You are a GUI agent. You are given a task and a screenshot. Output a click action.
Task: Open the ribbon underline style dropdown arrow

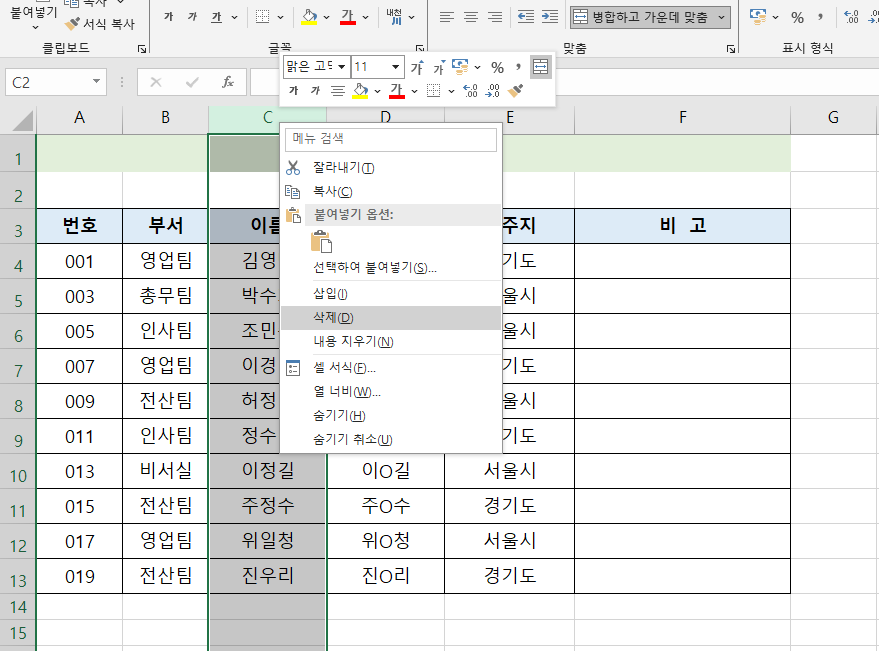(x=234, y=17)
